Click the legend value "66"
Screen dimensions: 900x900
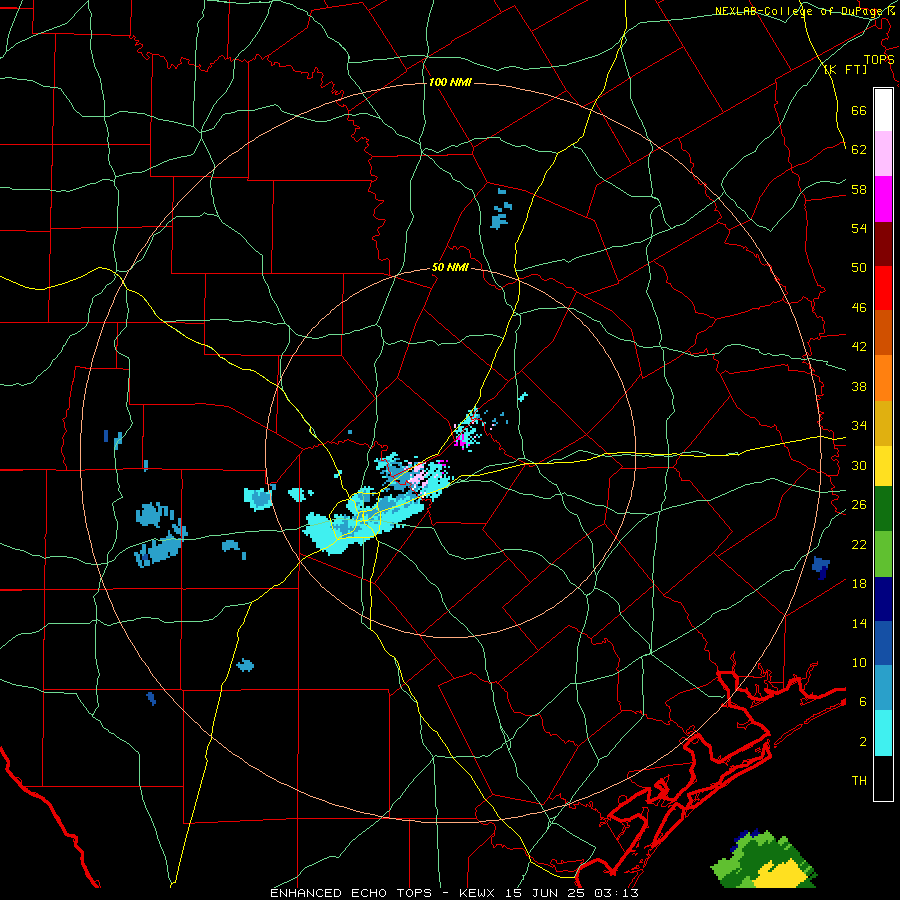point(859,110)
